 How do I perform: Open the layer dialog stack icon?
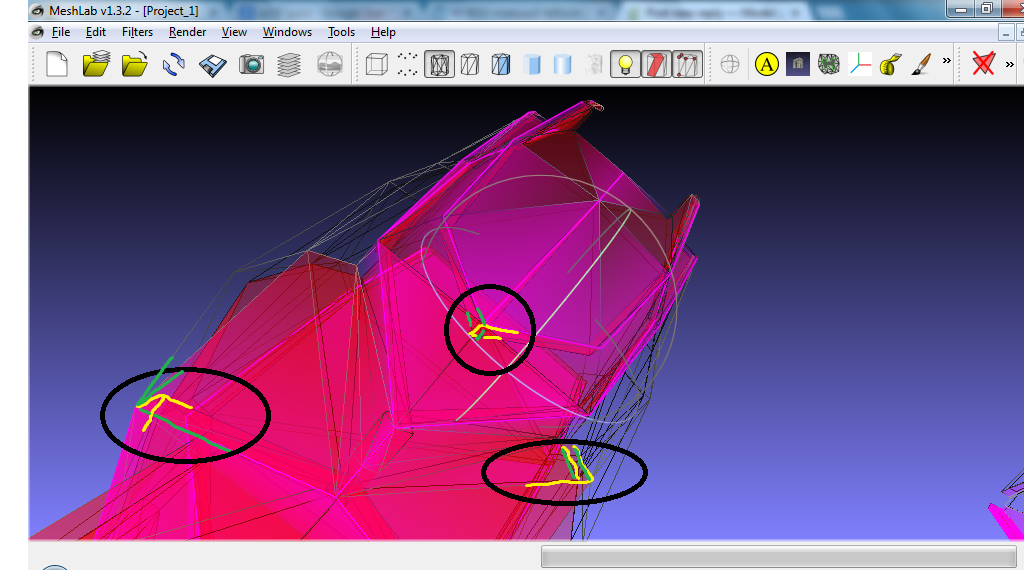click(x=289, y=65)
